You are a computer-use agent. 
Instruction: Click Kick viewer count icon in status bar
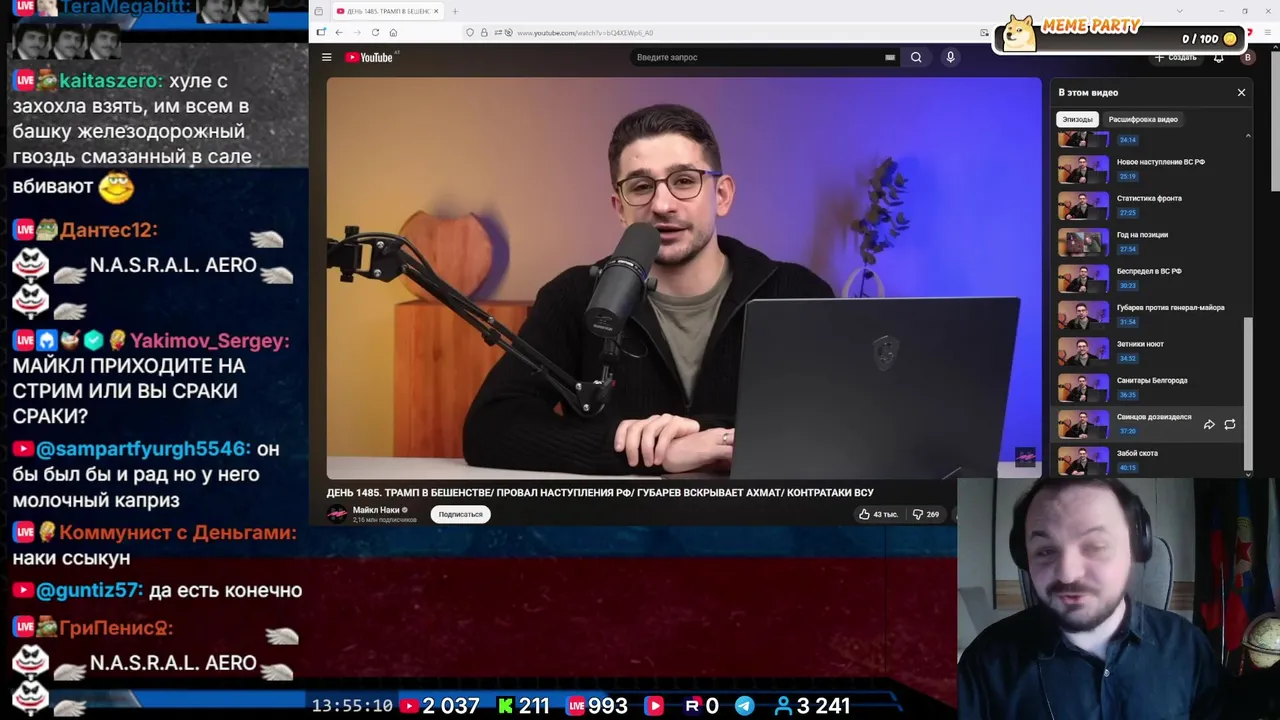(505, 706)
